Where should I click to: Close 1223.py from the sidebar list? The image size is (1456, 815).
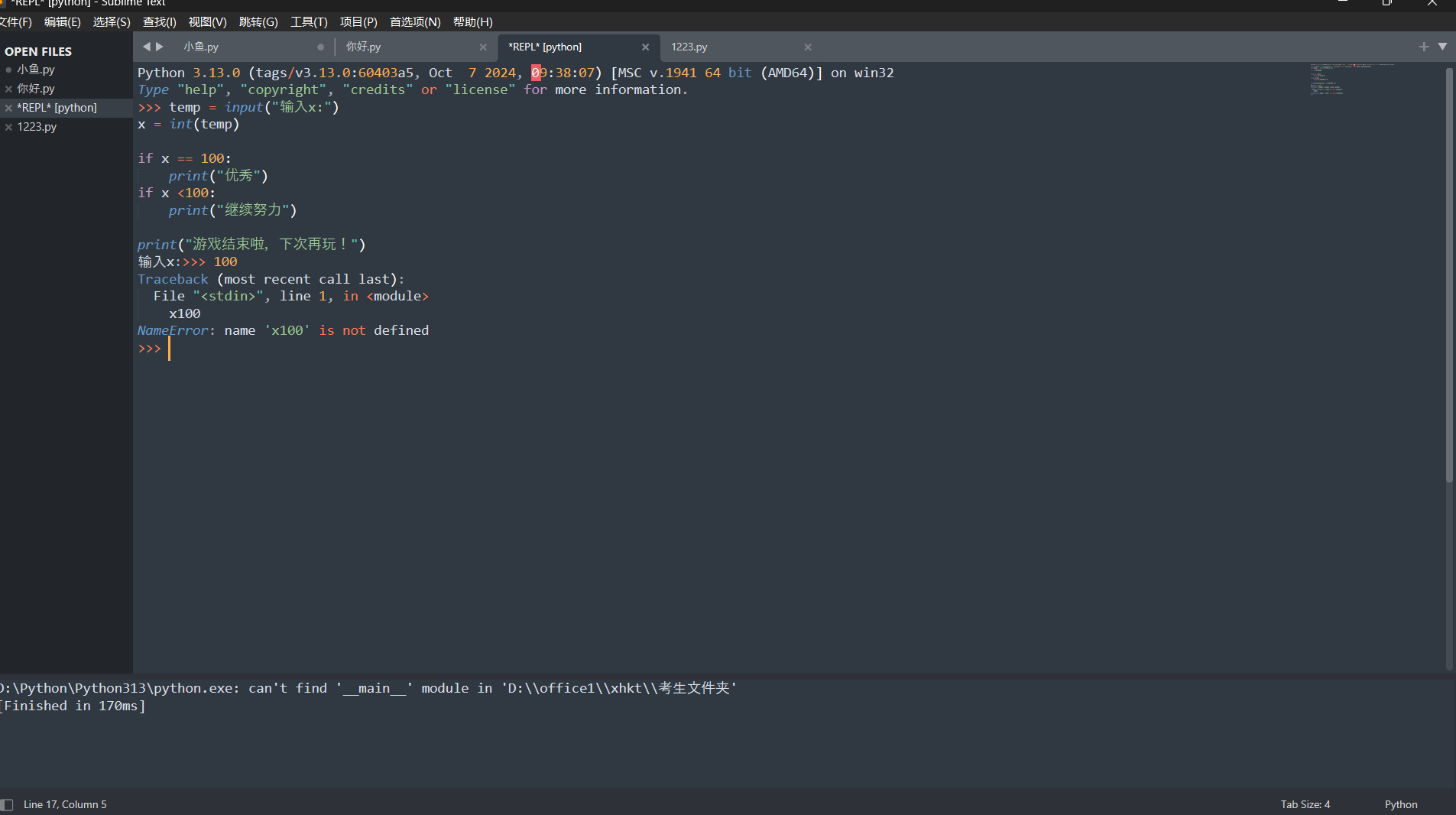[8, 127]
